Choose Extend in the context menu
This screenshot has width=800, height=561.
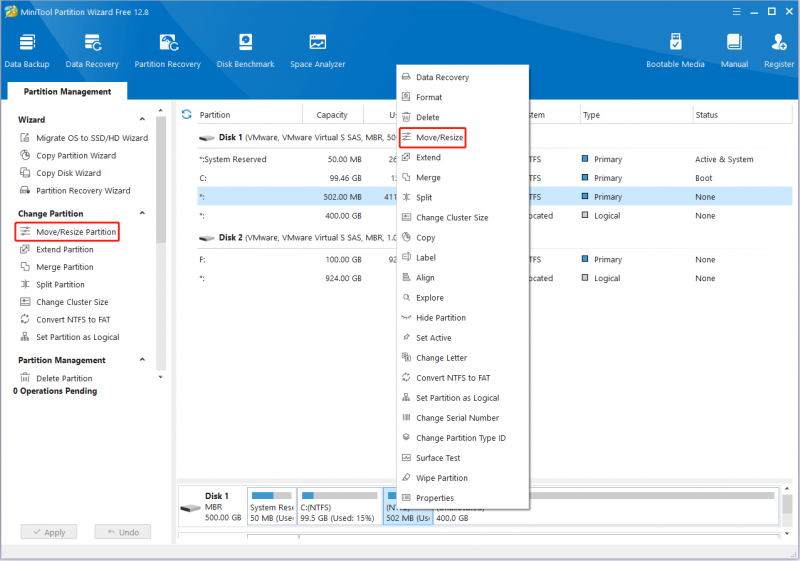coord(463,157)
